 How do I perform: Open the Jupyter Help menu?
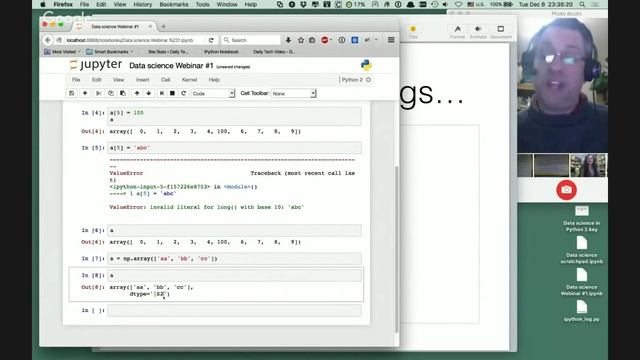[x=214, y=80]
